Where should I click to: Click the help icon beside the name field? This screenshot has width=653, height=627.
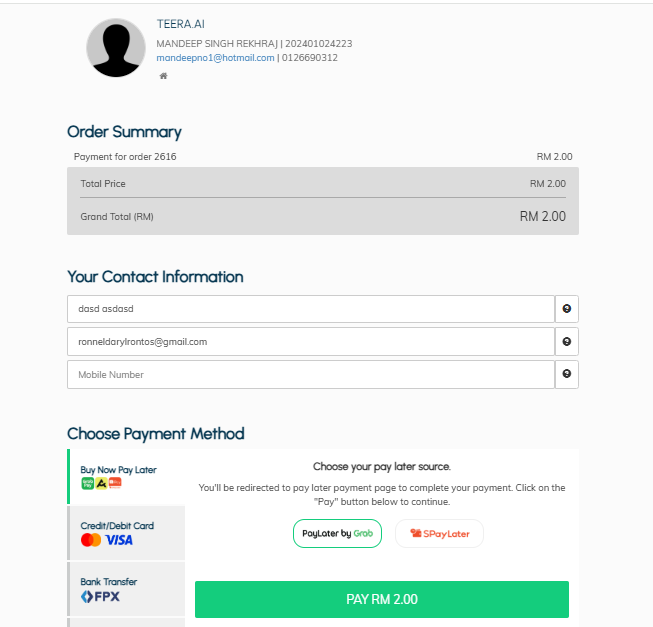[567, 309]
